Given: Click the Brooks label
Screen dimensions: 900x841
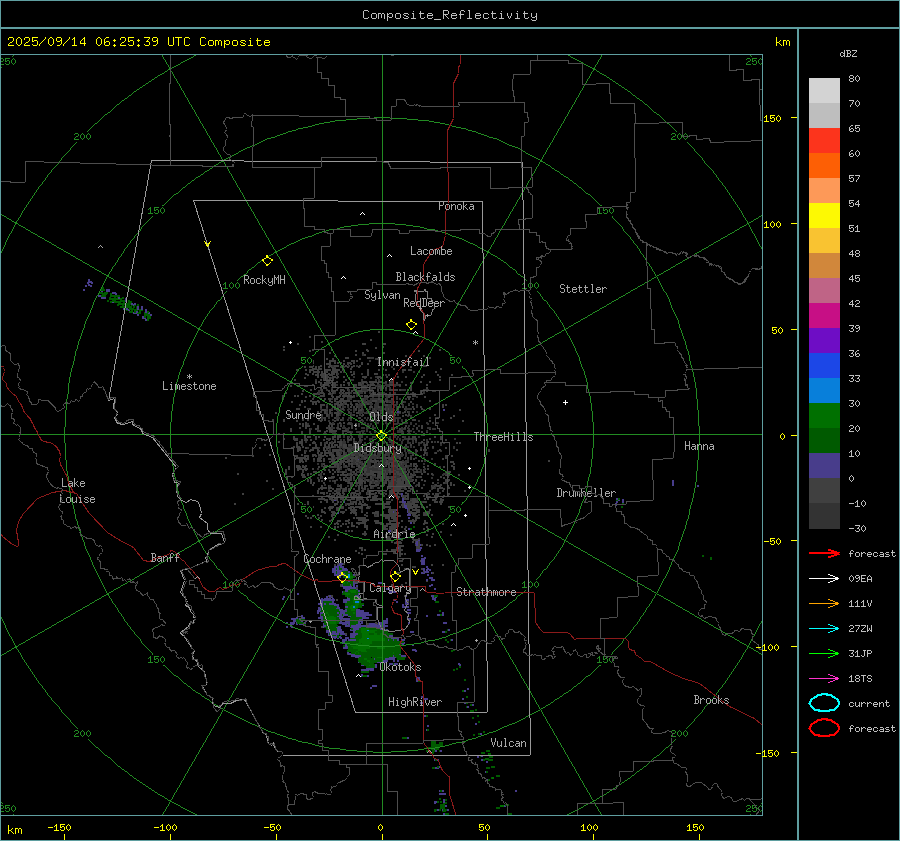Looking at the screenshot, I should [x=711, y=700].
